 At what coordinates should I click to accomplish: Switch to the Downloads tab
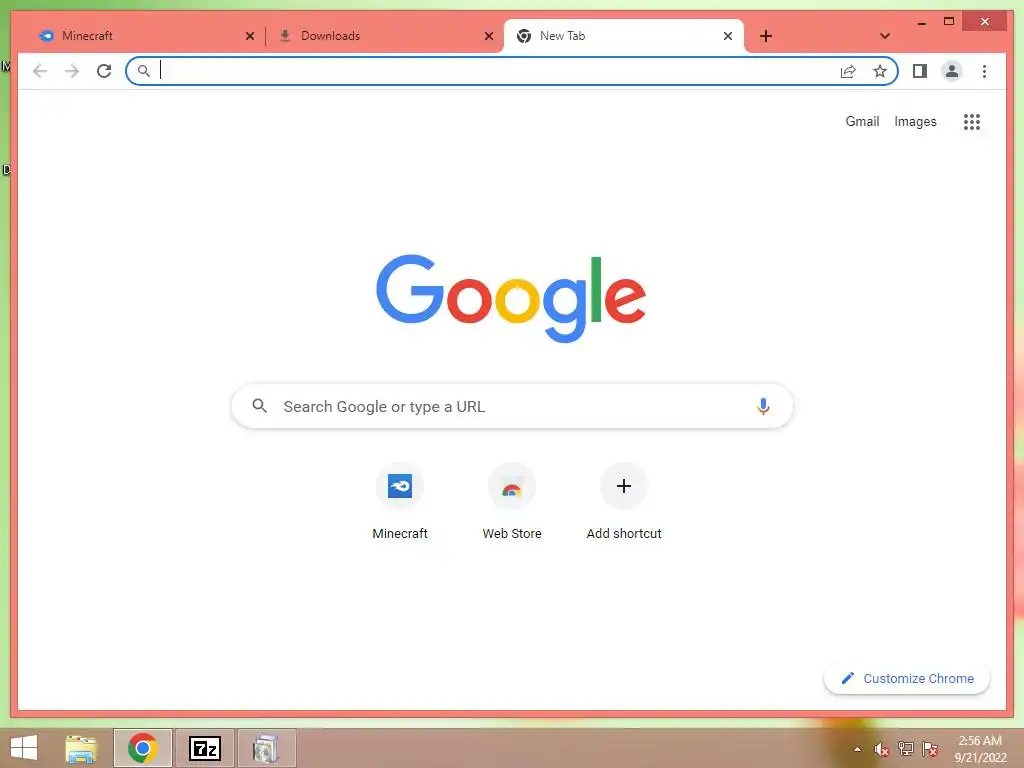pos(384,36)
